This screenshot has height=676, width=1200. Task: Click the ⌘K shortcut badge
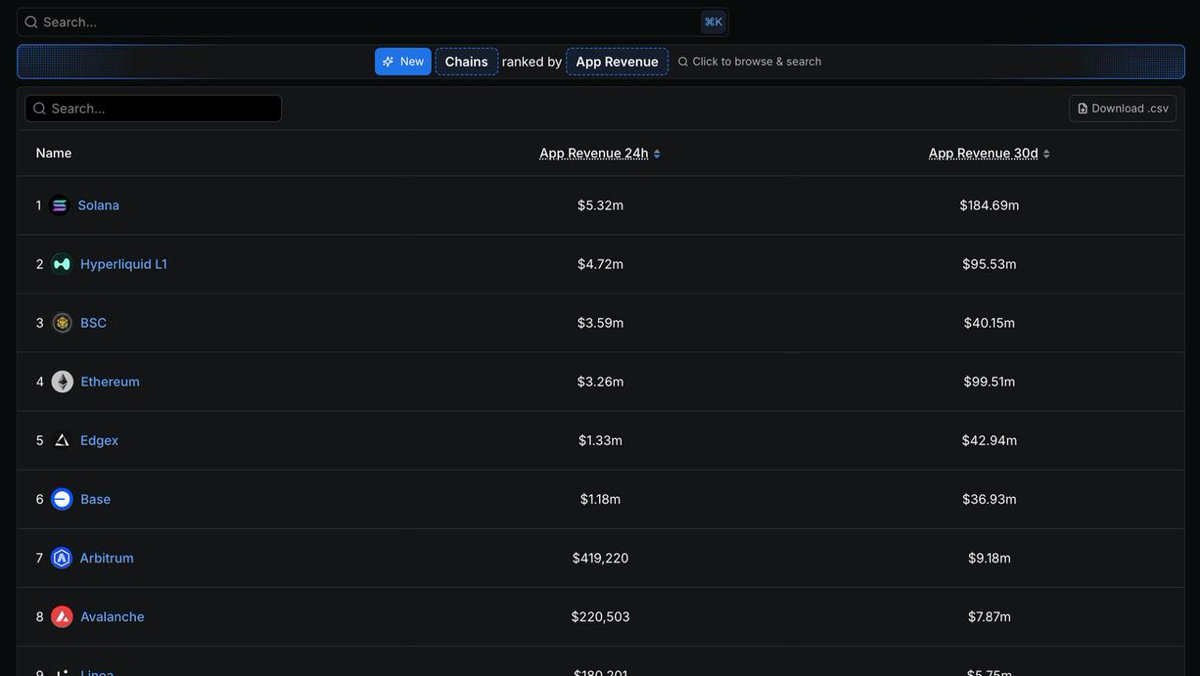coord(713,22)
